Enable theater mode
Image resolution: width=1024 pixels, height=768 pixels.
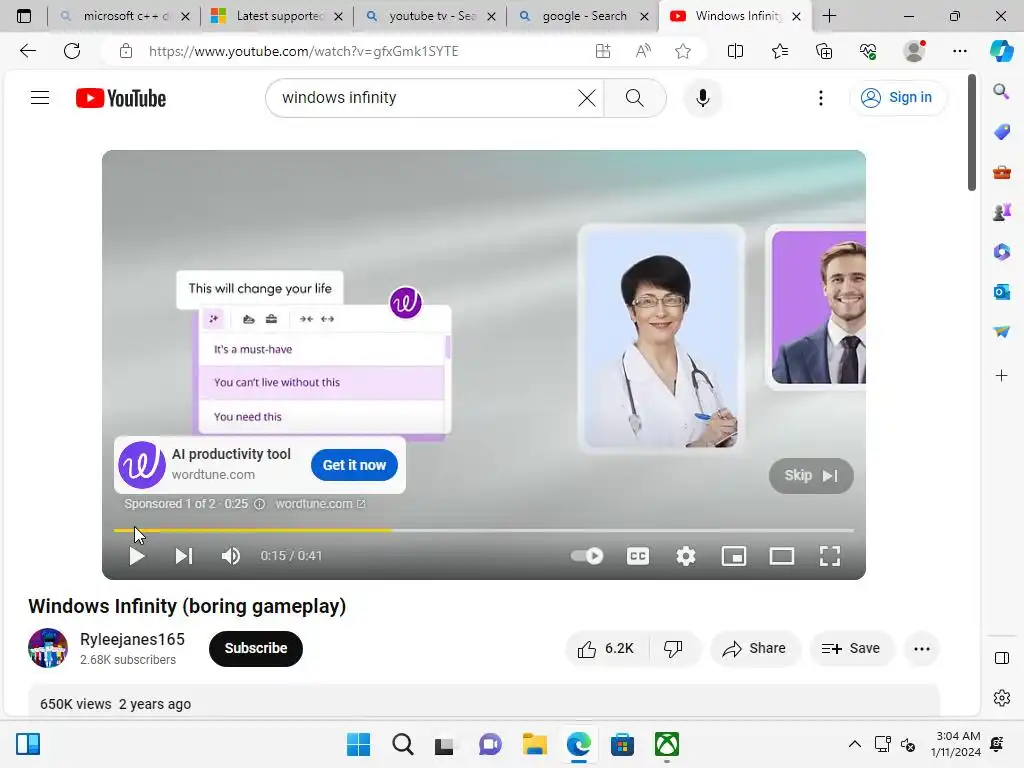coord(782,556)
